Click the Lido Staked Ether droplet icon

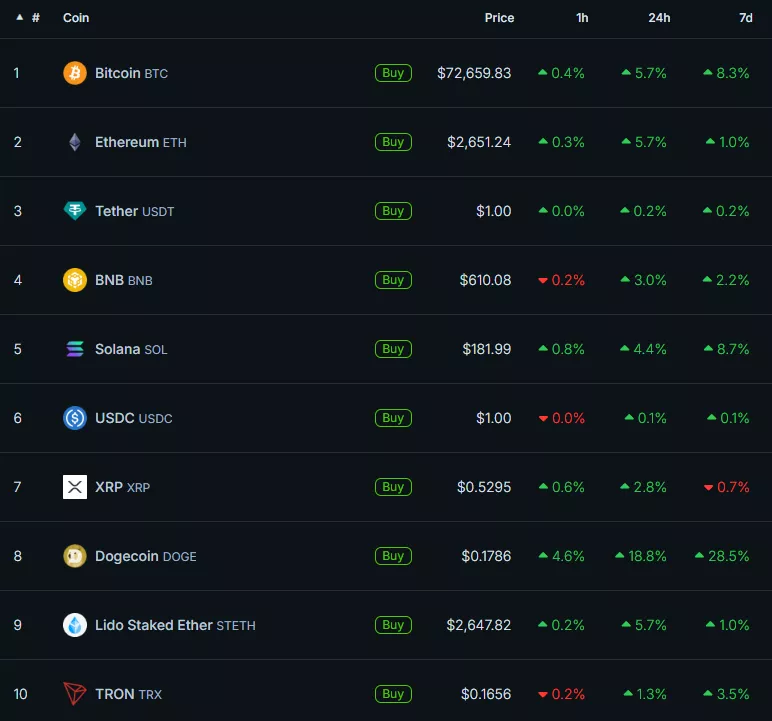(x=75, y=625)
